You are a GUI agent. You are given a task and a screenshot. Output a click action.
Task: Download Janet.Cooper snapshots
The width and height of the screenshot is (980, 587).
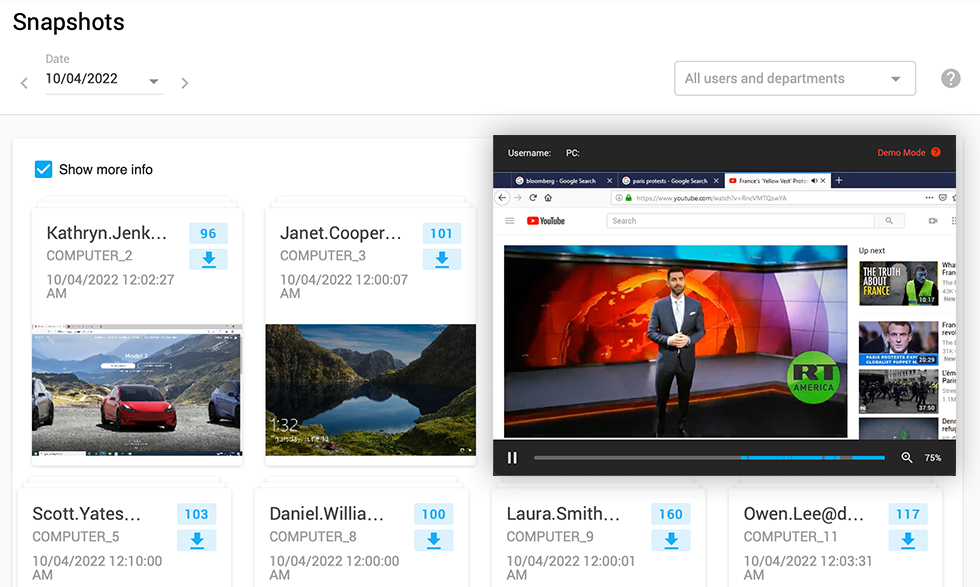(442, 259)
